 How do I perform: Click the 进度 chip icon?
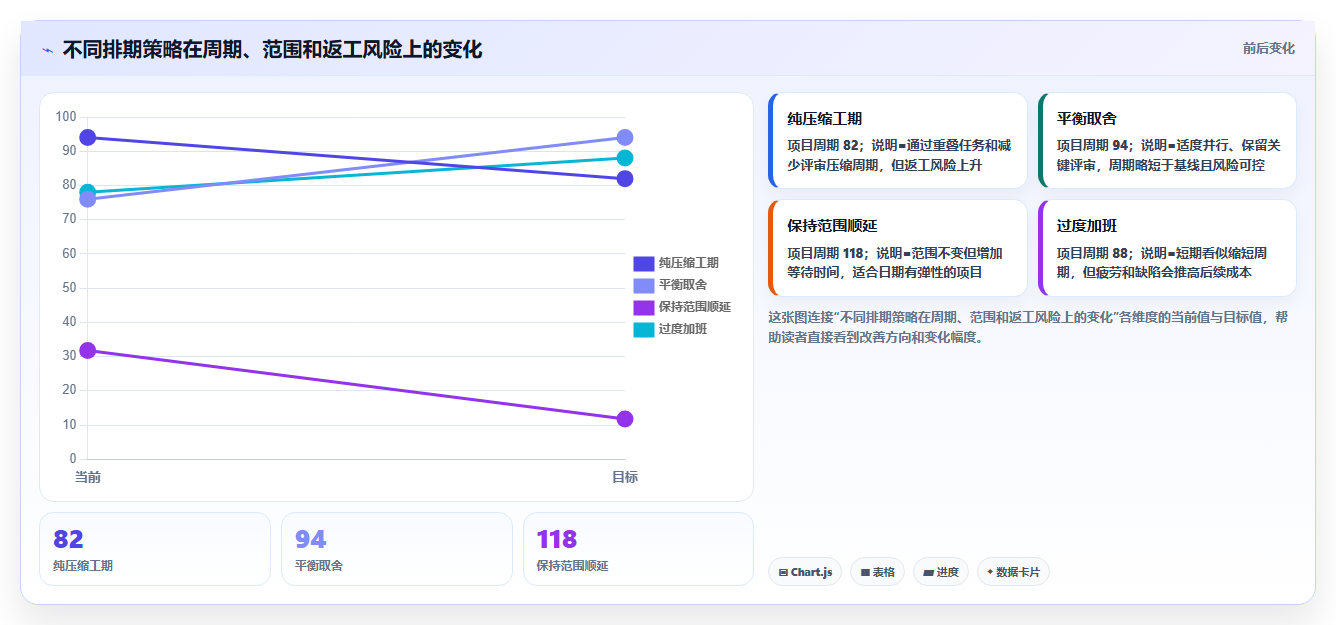(x=928, y=572)
